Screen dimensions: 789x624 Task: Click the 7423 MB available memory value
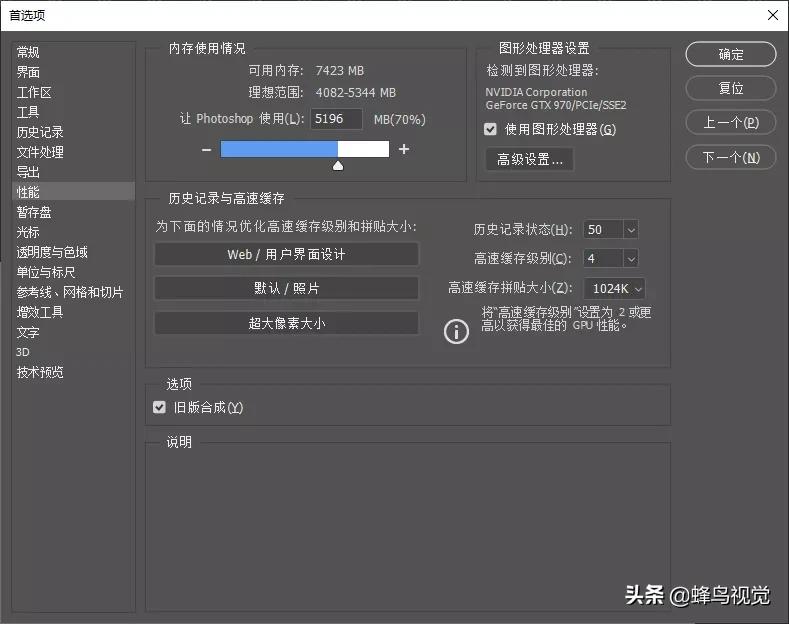[x=340, y=71]
